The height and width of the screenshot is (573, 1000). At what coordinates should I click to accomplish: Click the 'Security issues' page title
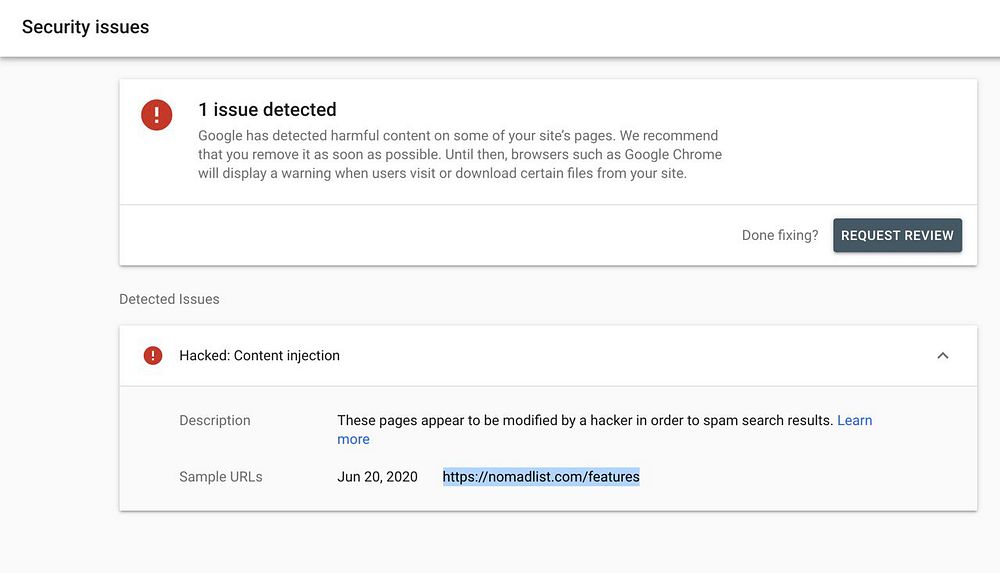[x=86, y=27]
